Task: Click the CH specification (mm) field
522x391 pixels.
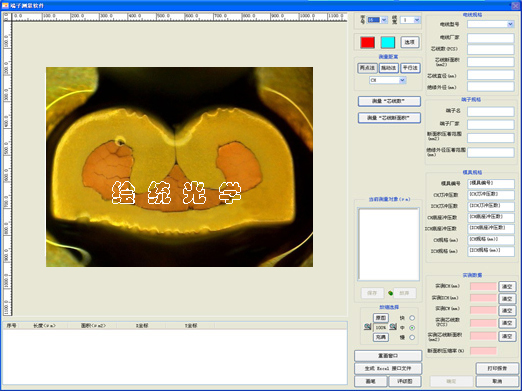Action: point(491,240)
